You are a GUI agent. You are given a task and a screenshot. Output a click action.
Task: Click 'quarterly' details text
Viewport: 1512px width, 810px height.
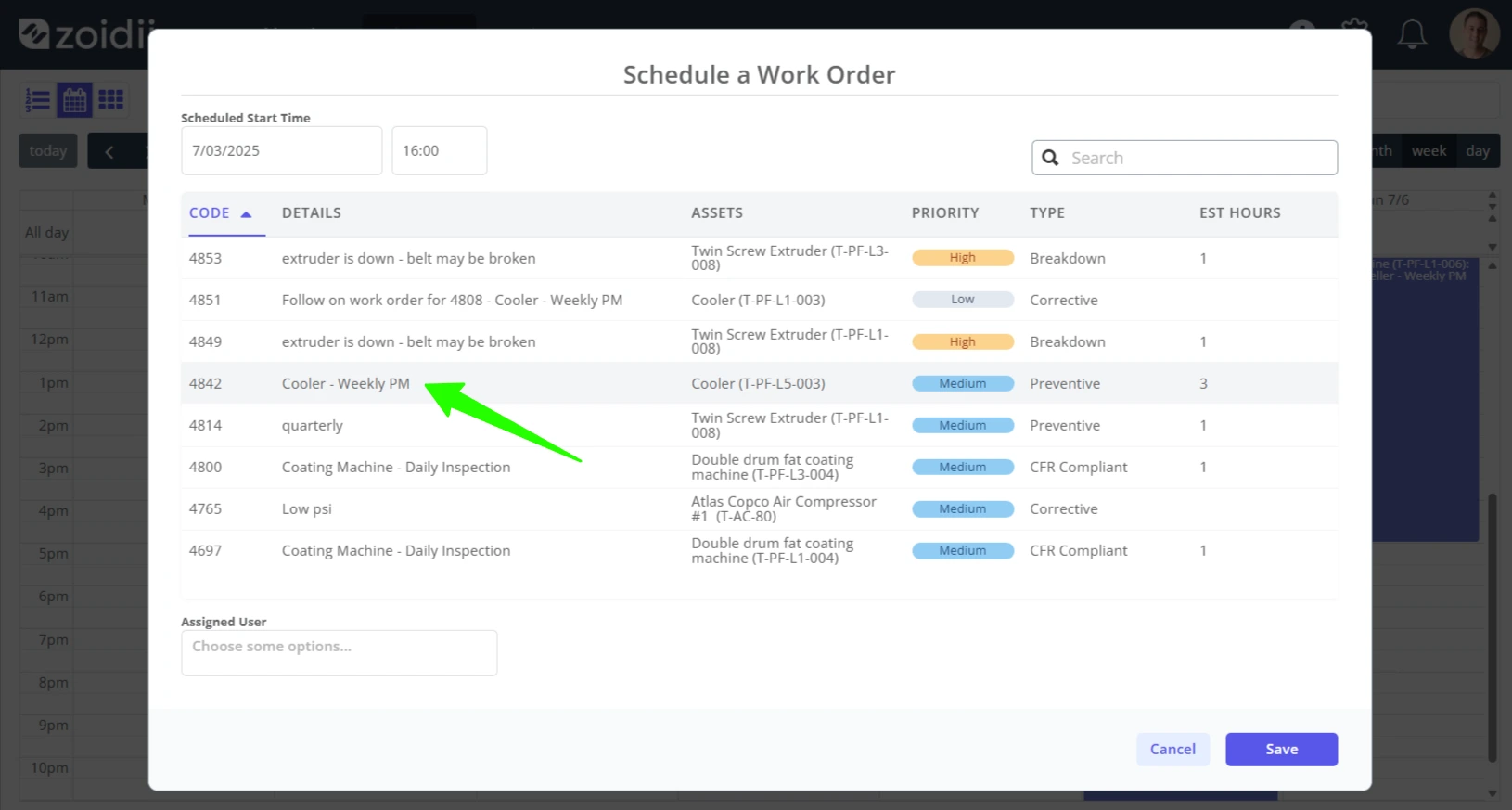(x=313, y=425)
